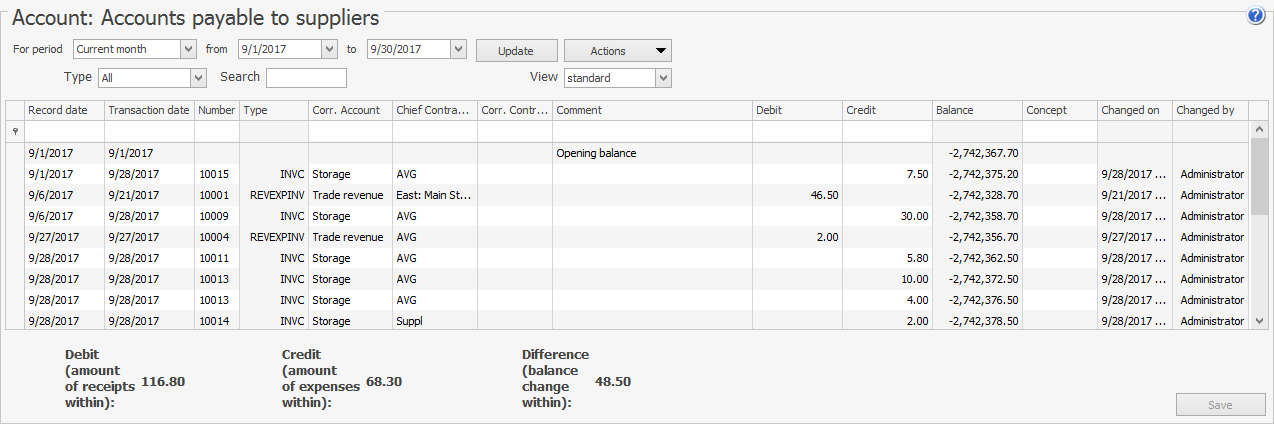Sort by Balance column header

tap(976, 110)
